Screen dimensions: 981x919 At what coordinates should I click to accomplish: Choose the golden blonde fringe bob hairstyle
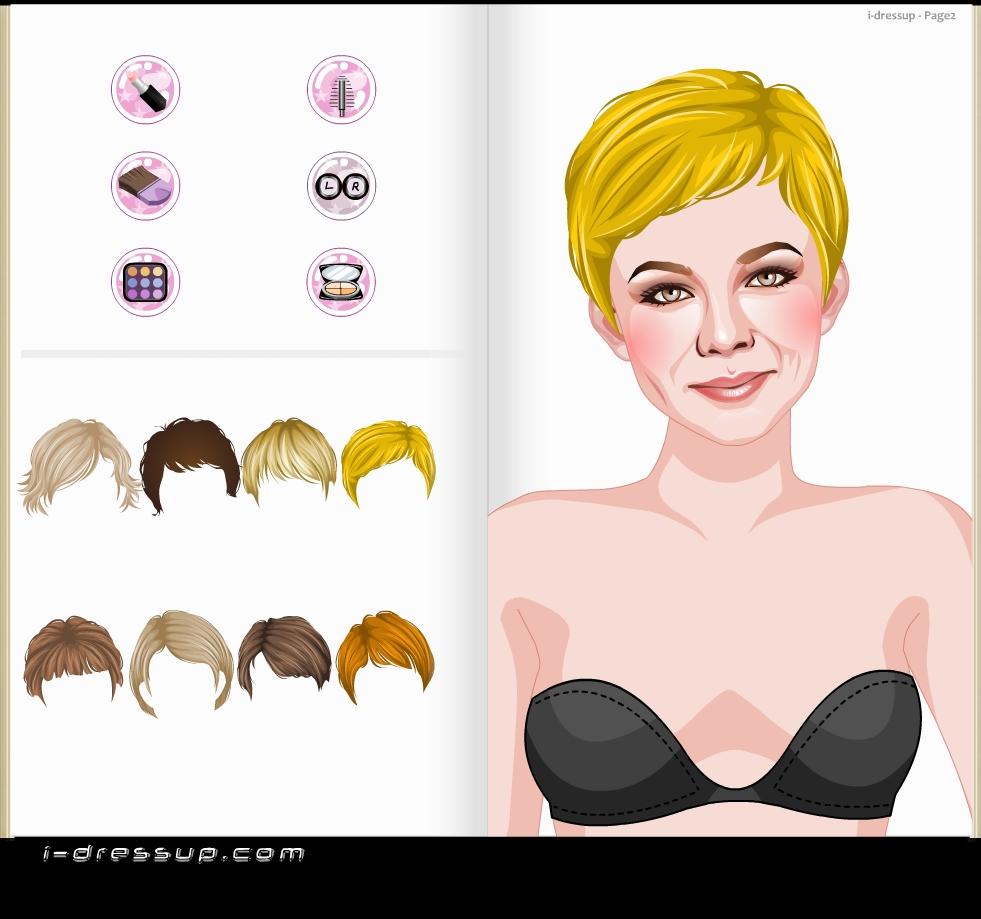288,460
